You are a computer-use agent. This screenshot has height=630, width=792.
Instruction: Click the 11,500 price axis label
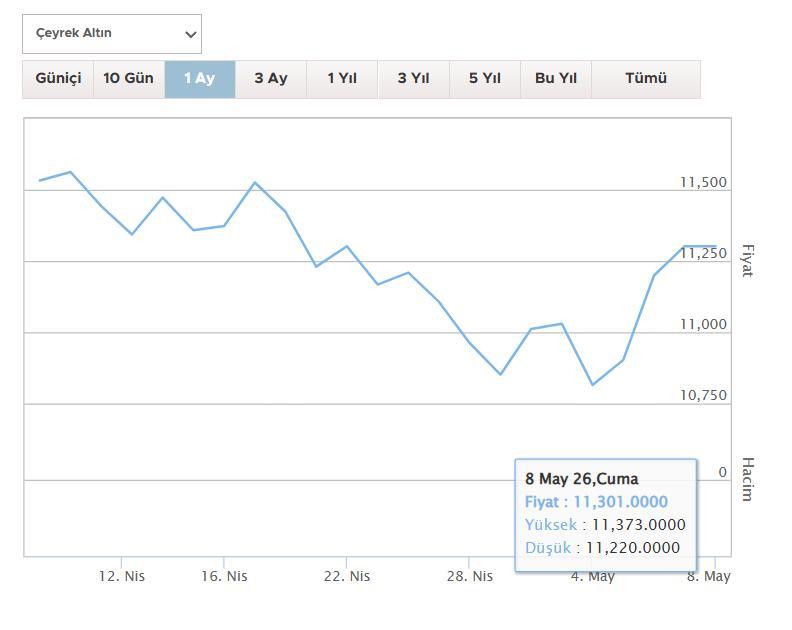(x=703, y=182)
